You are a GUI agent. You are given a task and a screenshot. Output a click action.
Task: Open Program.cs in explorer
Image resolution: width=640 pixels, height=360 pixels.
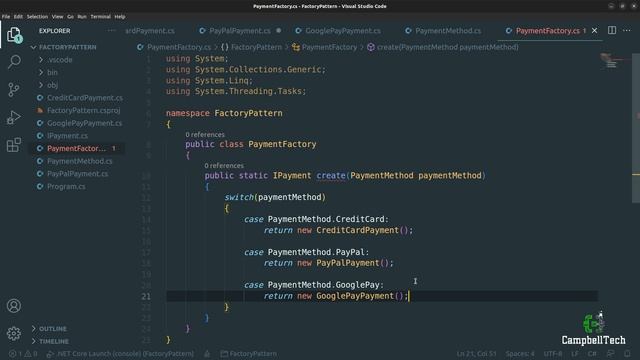coord(66,187)
